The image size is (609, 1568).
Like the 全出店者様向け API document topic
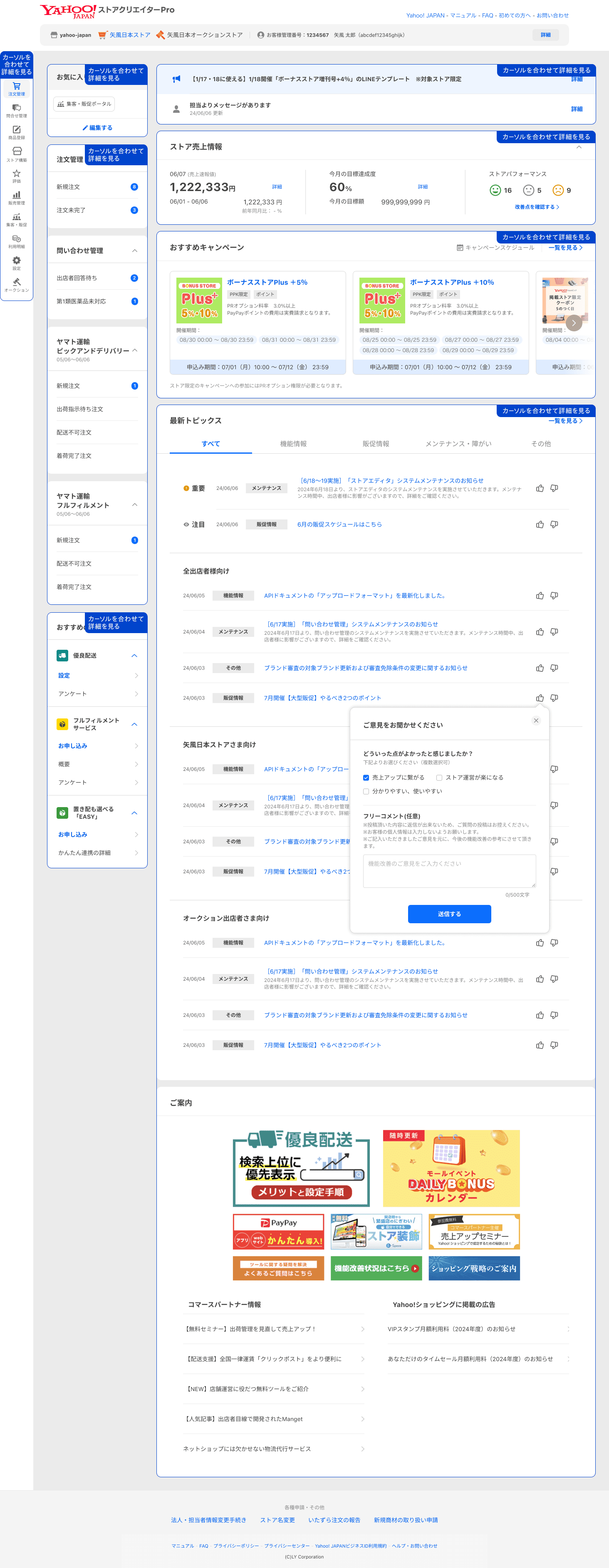(x=540, y=596)
